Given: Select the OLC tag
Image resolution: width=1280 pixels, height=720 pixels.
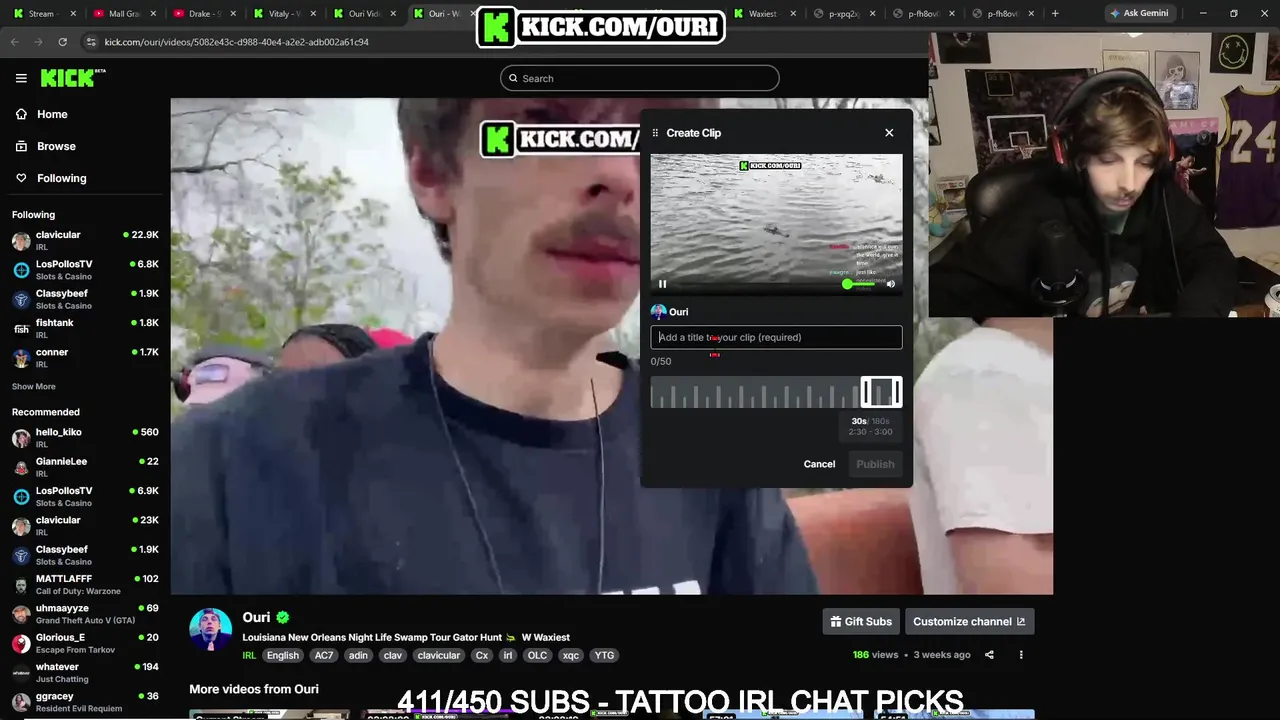Looking at the screenshot, I should tap(537, 656).
